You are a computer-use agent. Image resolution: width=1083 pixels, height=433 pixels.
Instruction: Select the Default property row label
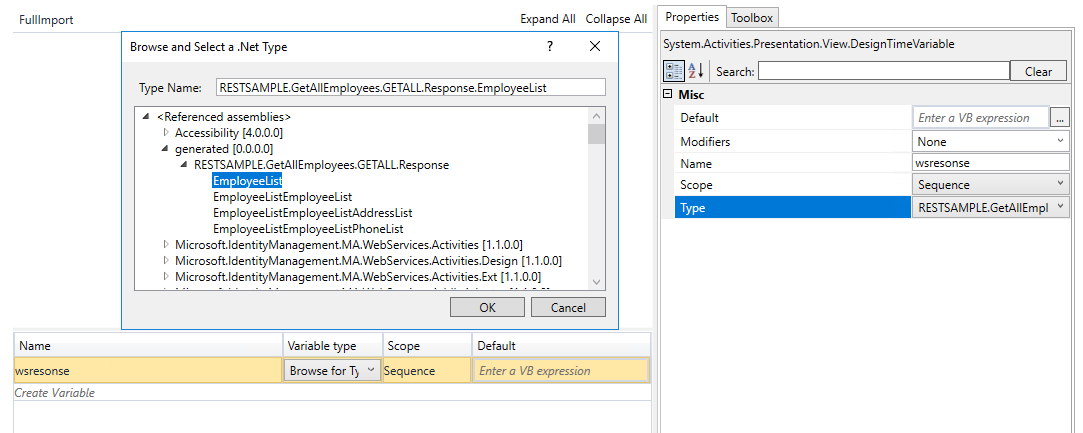click(793, 118)
